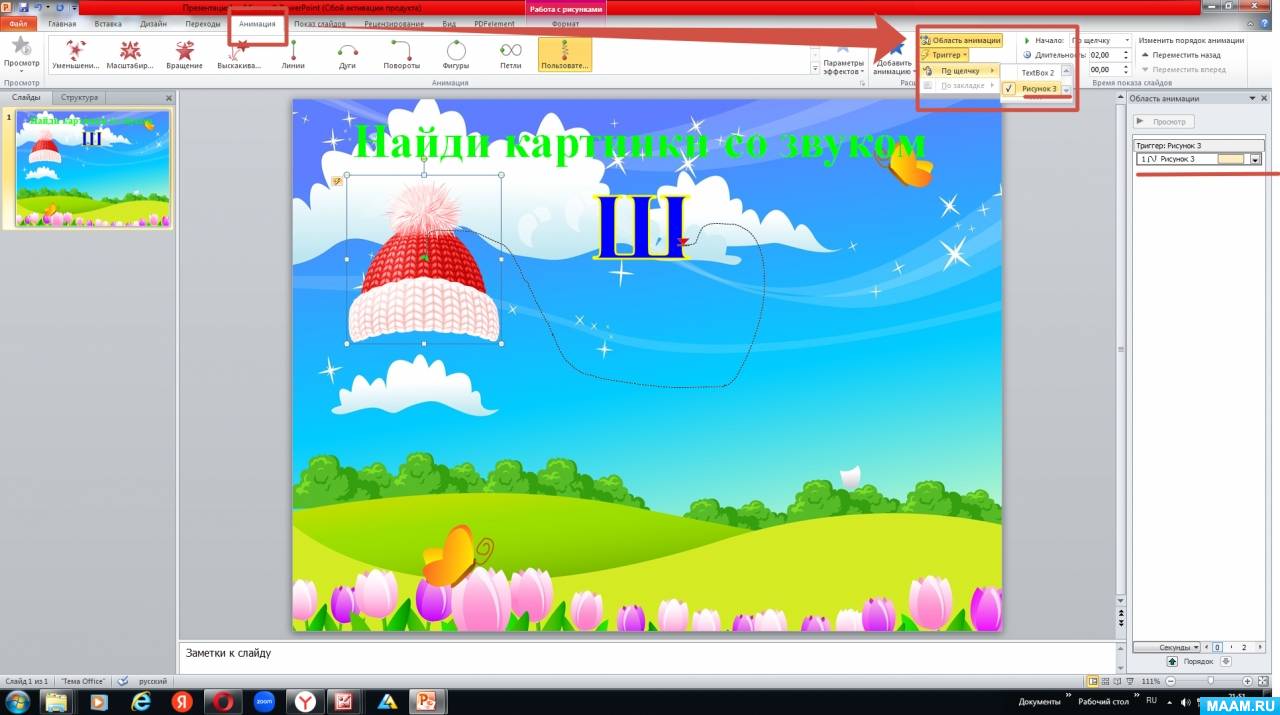The image size is (1280, 715).
Task: Choose TextBox 2 as the trigger object
Action: [1037, 72]
